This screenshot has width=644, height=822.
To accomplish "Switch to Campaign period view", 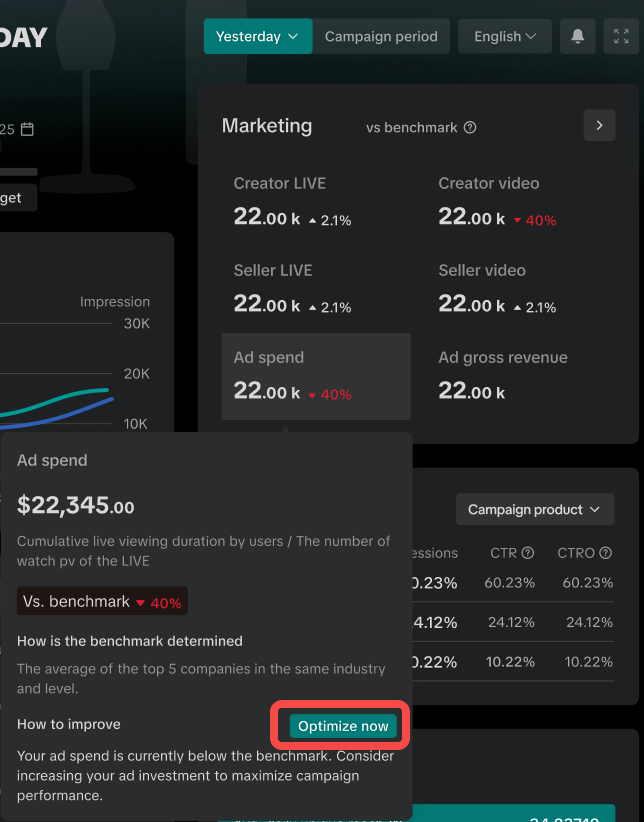I will [381, 37].
